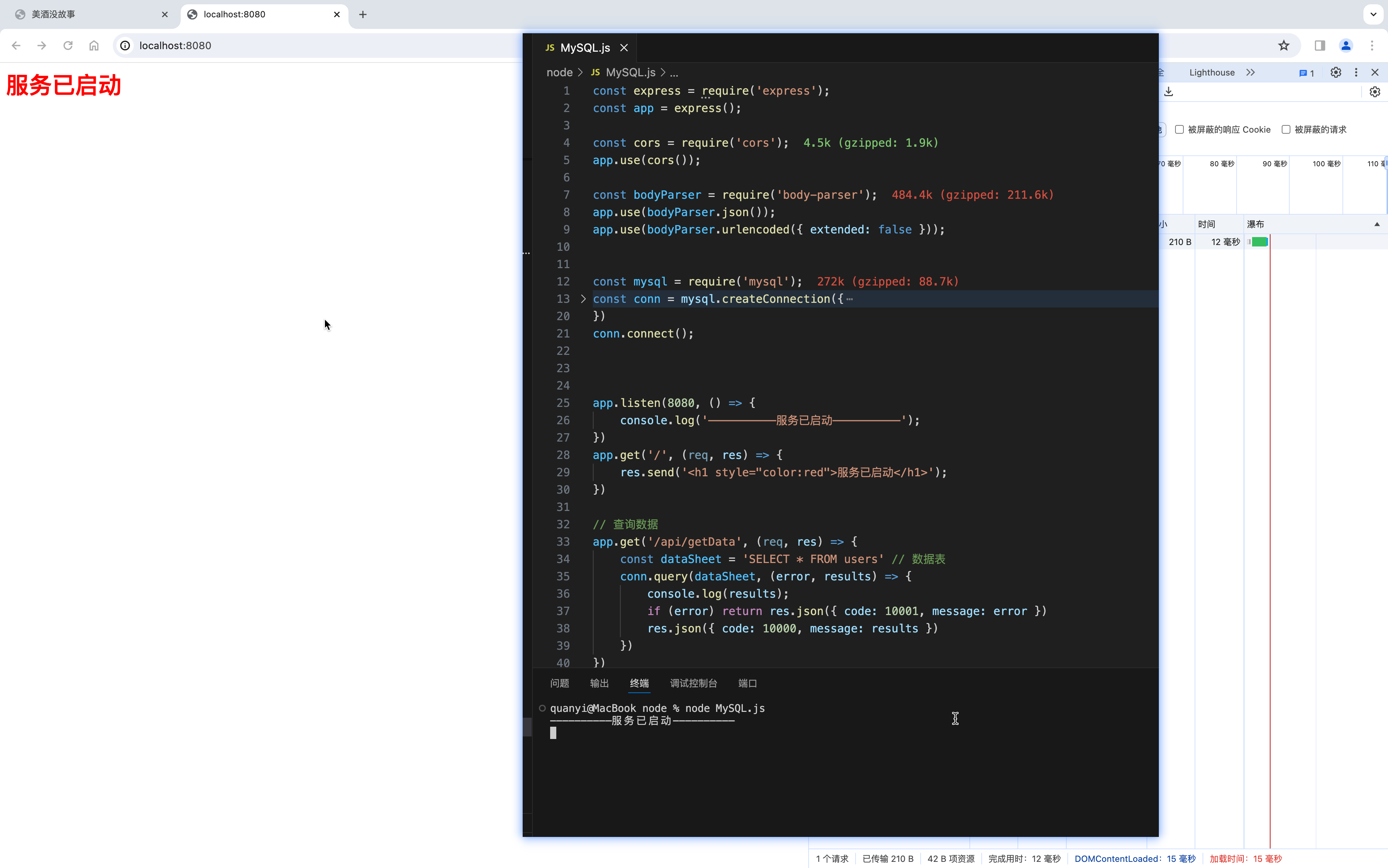The height and width of the screenshot is (868, 1388).
Task: Open the Chrome profile avatar icon
Action: click(1345, 46)
